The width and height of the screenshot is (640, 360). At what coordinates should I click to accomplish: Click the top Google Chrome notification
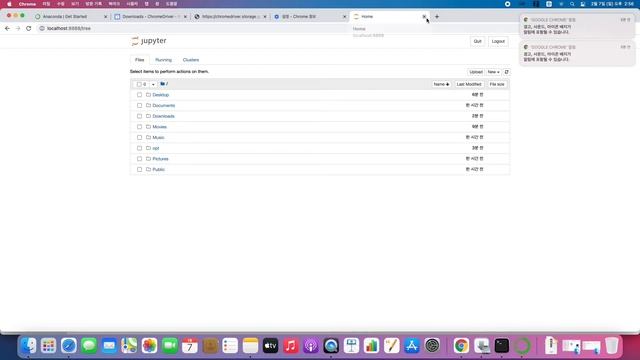(x=577, y=26)
